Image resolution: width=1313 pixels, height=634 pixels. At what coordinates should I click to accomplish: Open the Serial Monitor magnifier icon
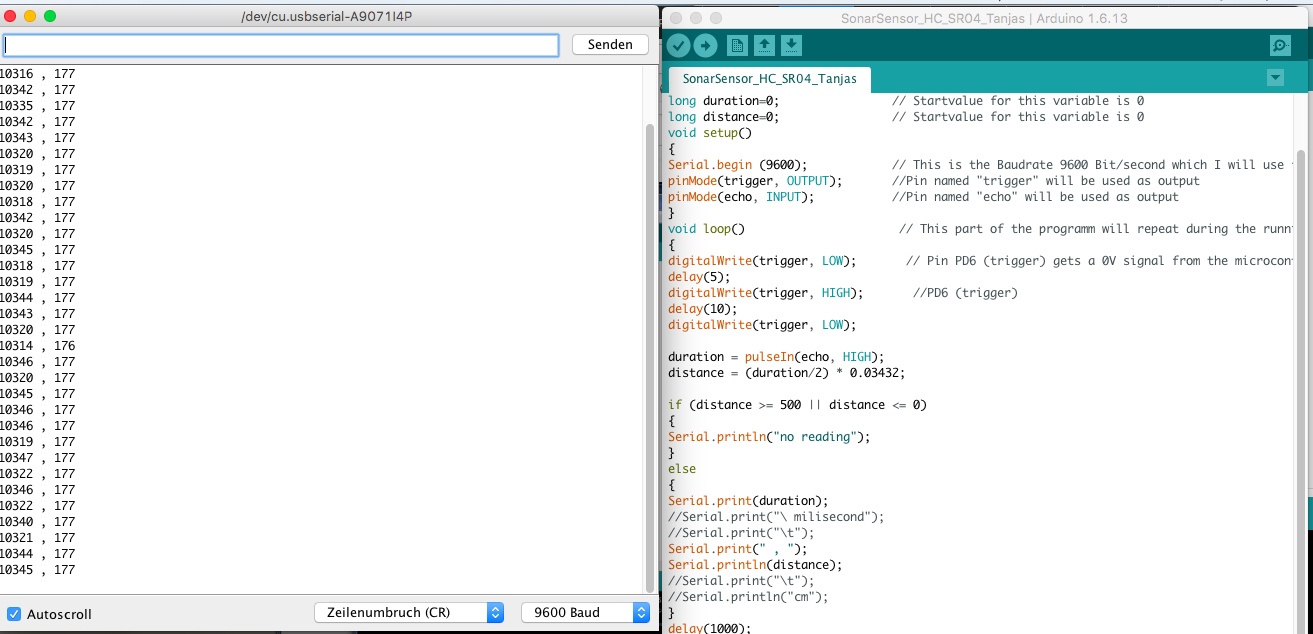click(x=1280, y=45)
